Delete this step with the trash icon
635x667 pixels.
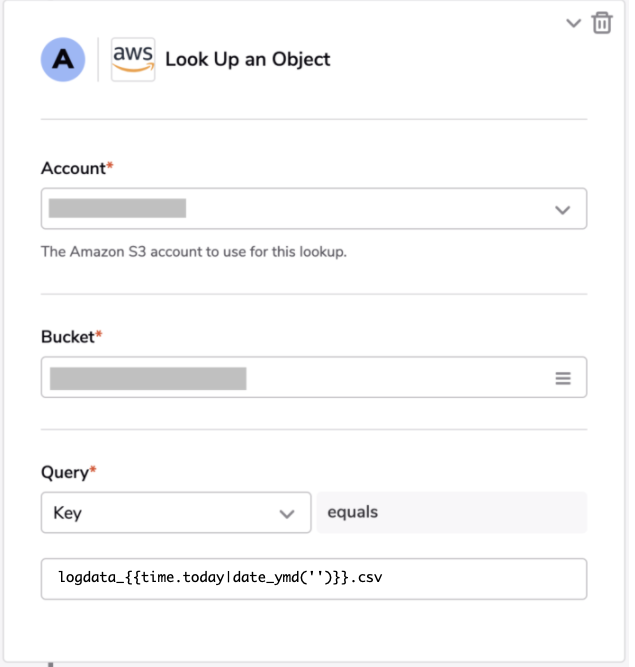pos(602,23)
